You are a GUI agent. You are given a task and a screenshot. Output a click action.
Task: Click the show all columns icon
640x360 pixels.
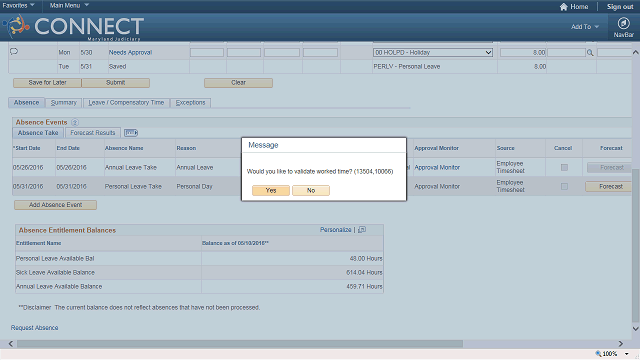(131, 133)
